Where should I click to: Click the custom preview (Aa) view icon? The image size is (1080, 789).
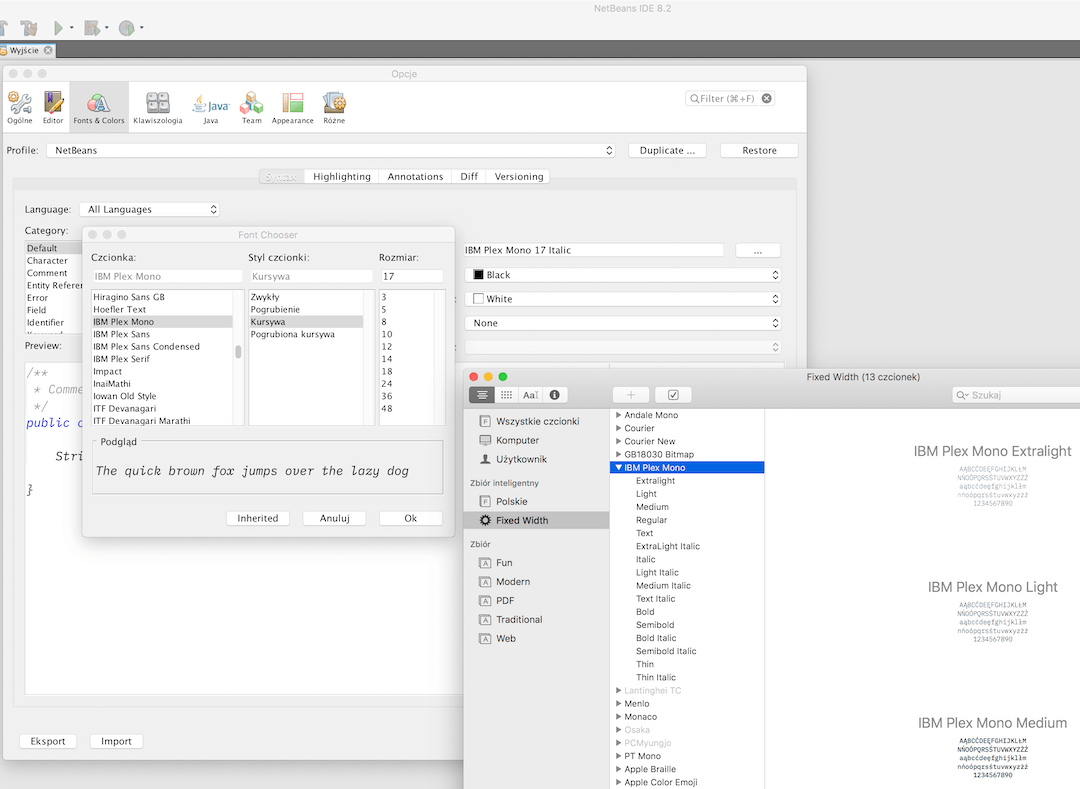530,395
